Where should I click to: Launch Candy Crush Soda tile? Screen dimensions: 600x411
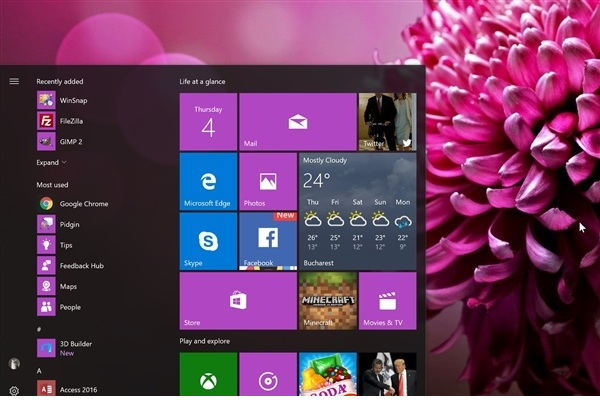tap(328, 374)
